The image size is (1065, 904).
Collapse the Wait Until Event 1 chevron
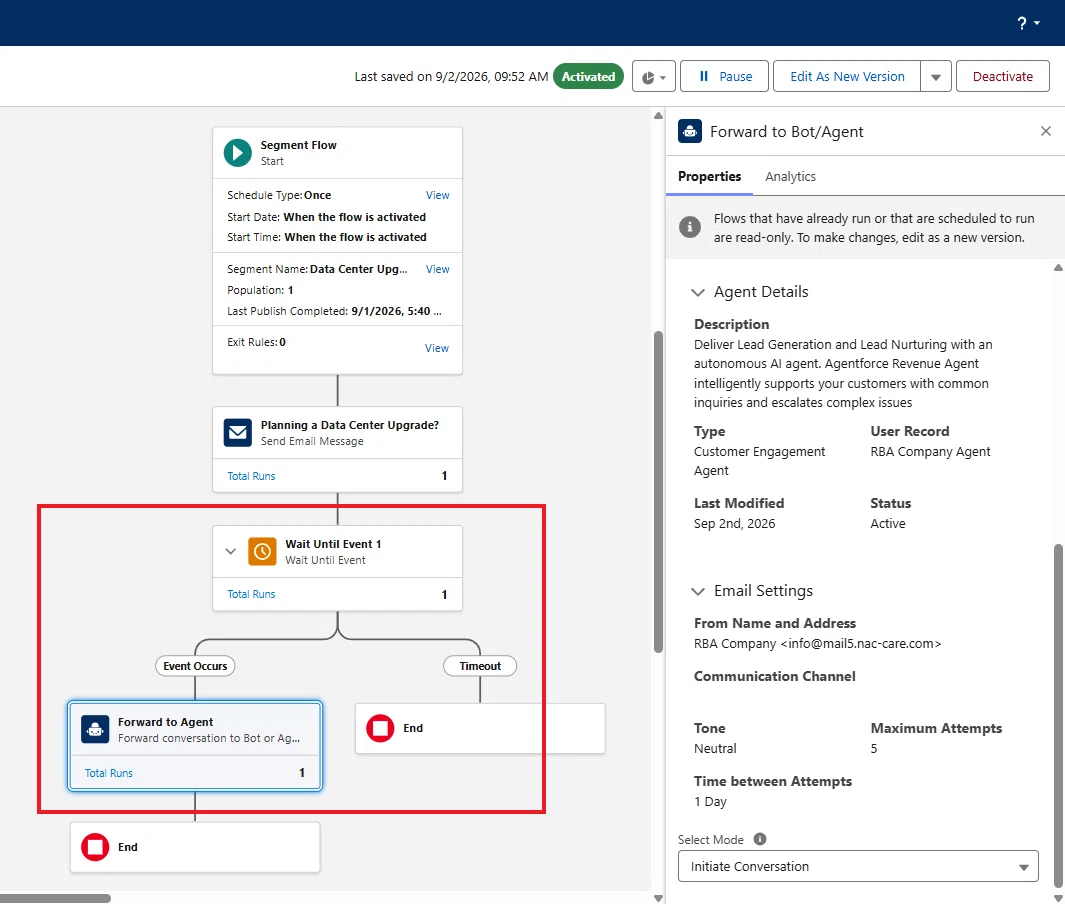coord(230,552)
